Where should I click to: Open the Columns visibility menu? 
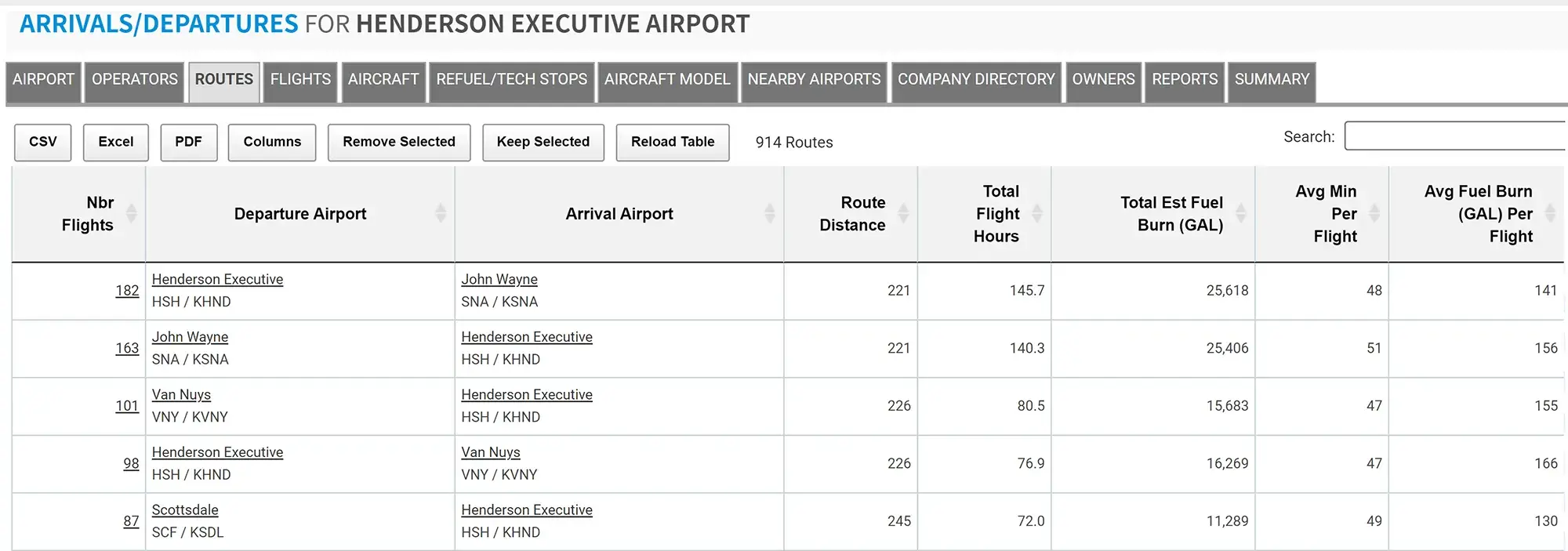pos(272,142)
